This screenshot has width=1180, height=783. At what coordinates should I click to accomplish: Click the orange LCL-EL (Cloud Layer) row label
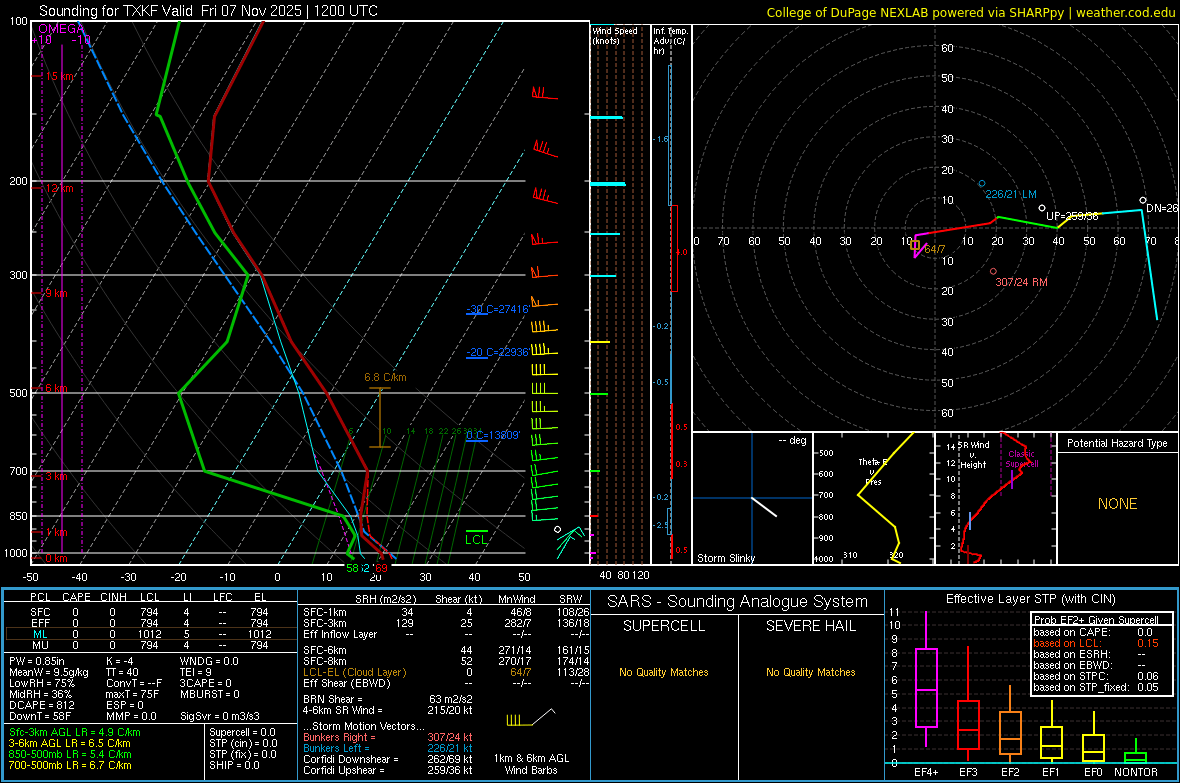354,672
